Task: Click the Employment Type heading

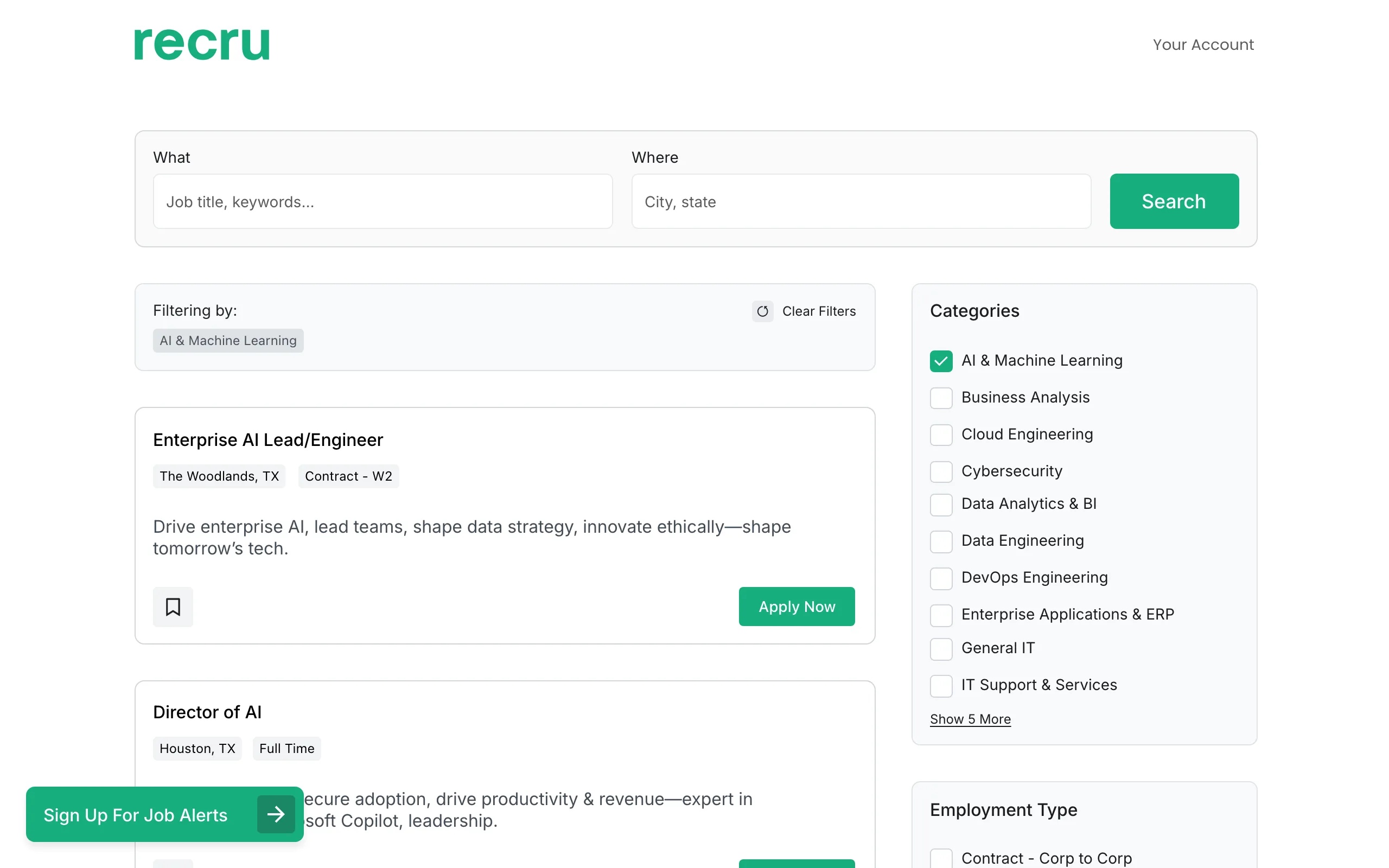Action: point(1003,809)
